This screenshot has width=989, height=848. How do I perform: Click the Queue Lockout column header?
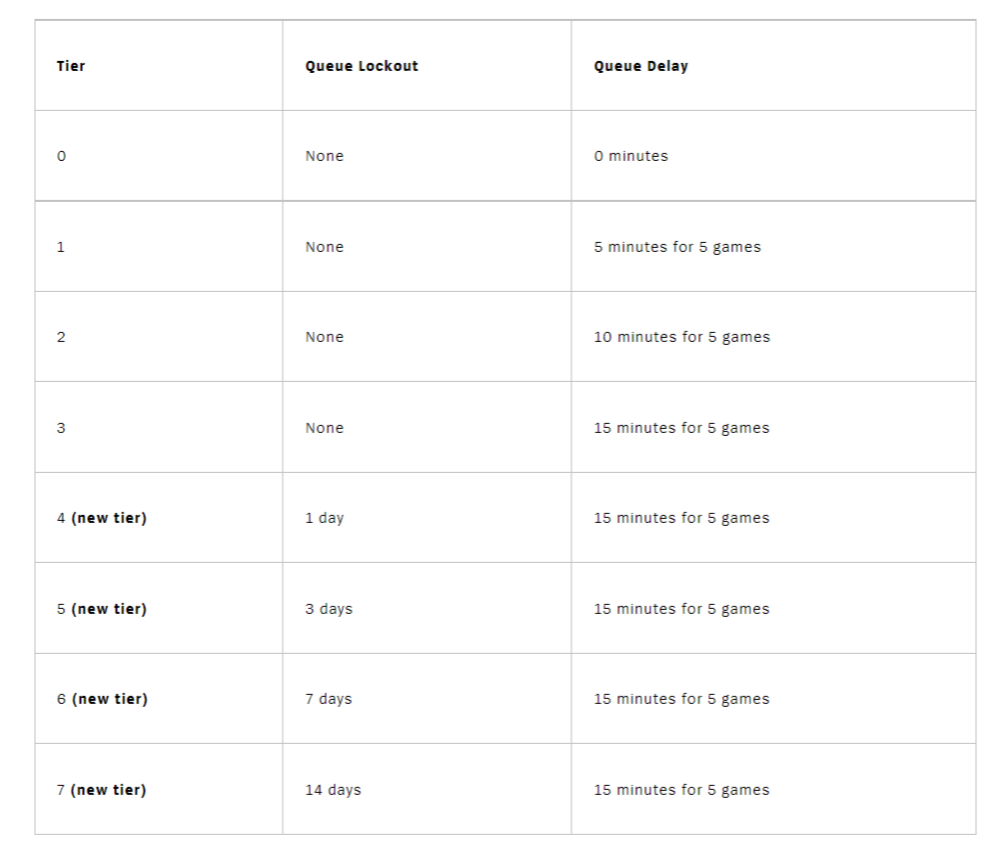427,66
